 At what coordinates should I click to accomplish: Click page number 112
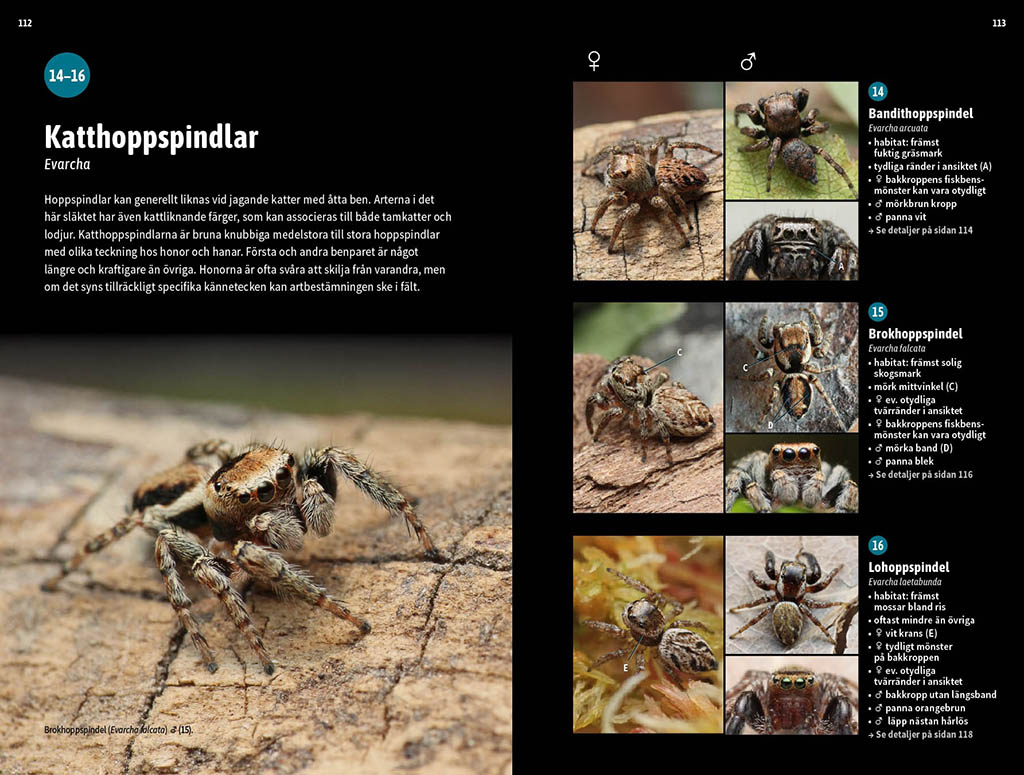tap(25, 23)
